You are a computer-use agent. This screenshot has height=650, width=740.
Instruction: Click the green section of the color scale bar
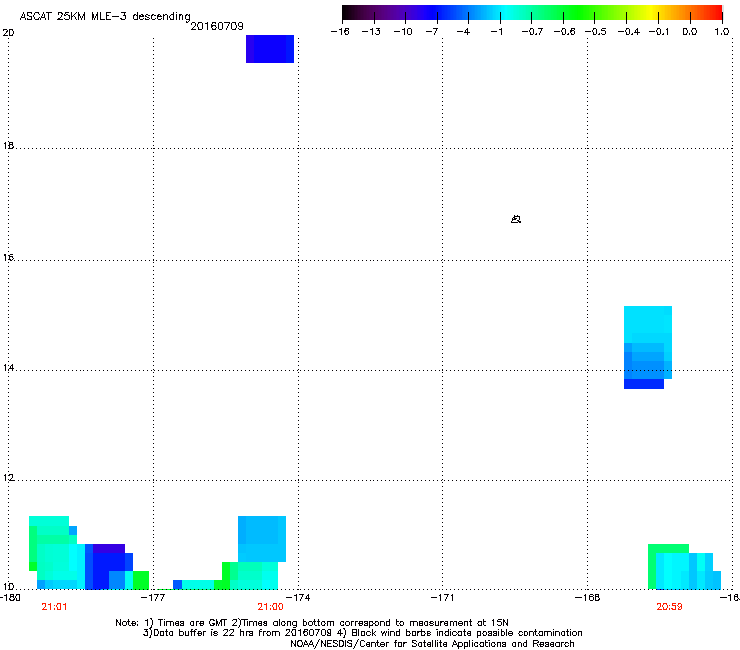coord(580,12)
